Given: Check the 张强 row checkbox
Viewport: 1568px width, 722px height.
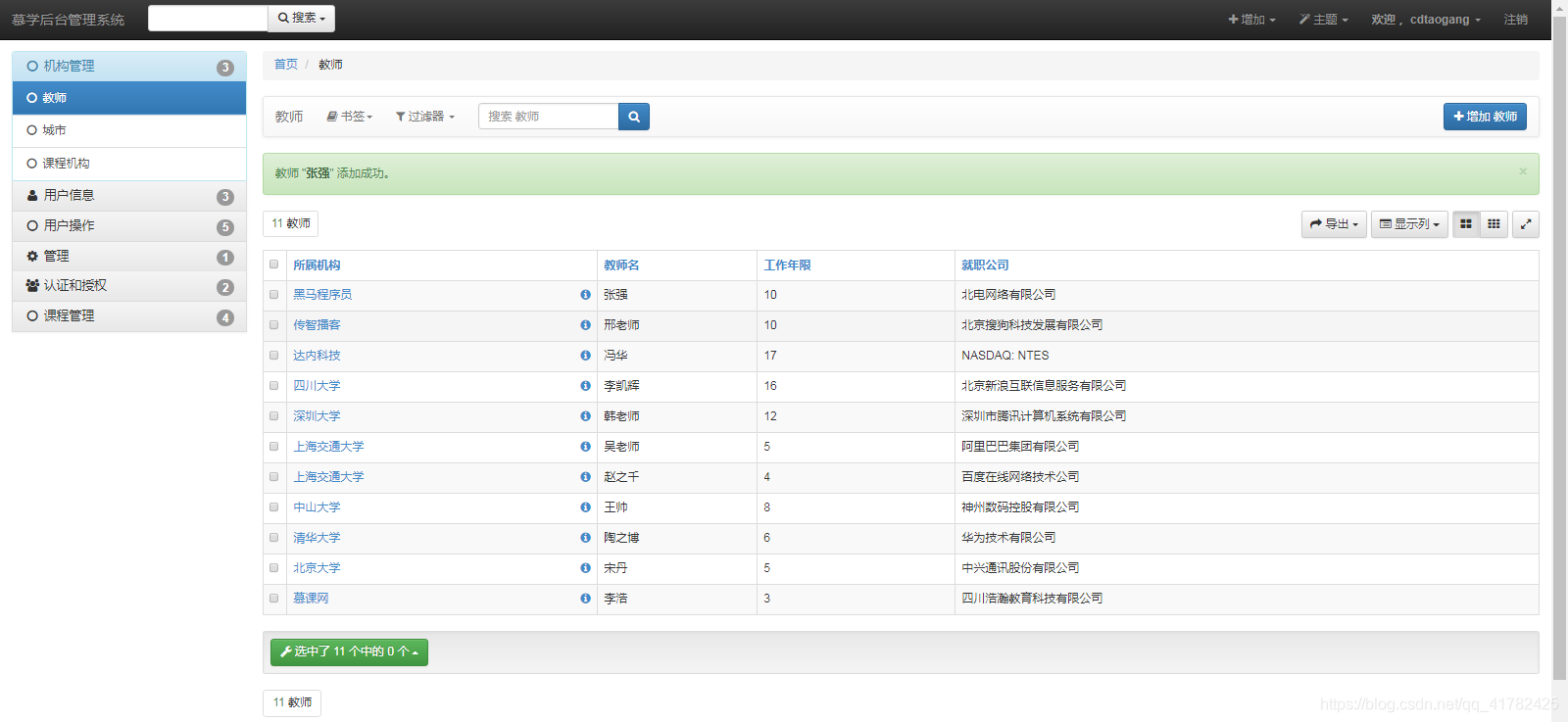Looking at the screenshot, I should [x=274, y=295].
